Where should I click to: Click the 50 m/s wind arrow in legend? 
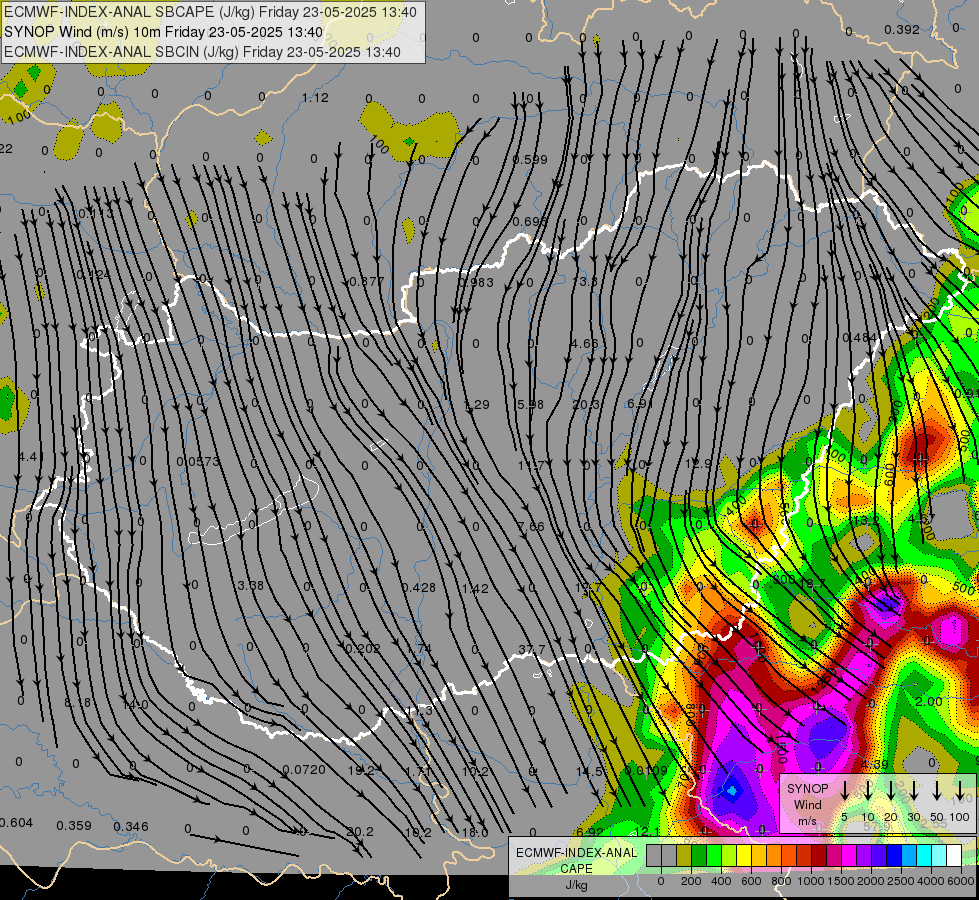click(937, 790)
